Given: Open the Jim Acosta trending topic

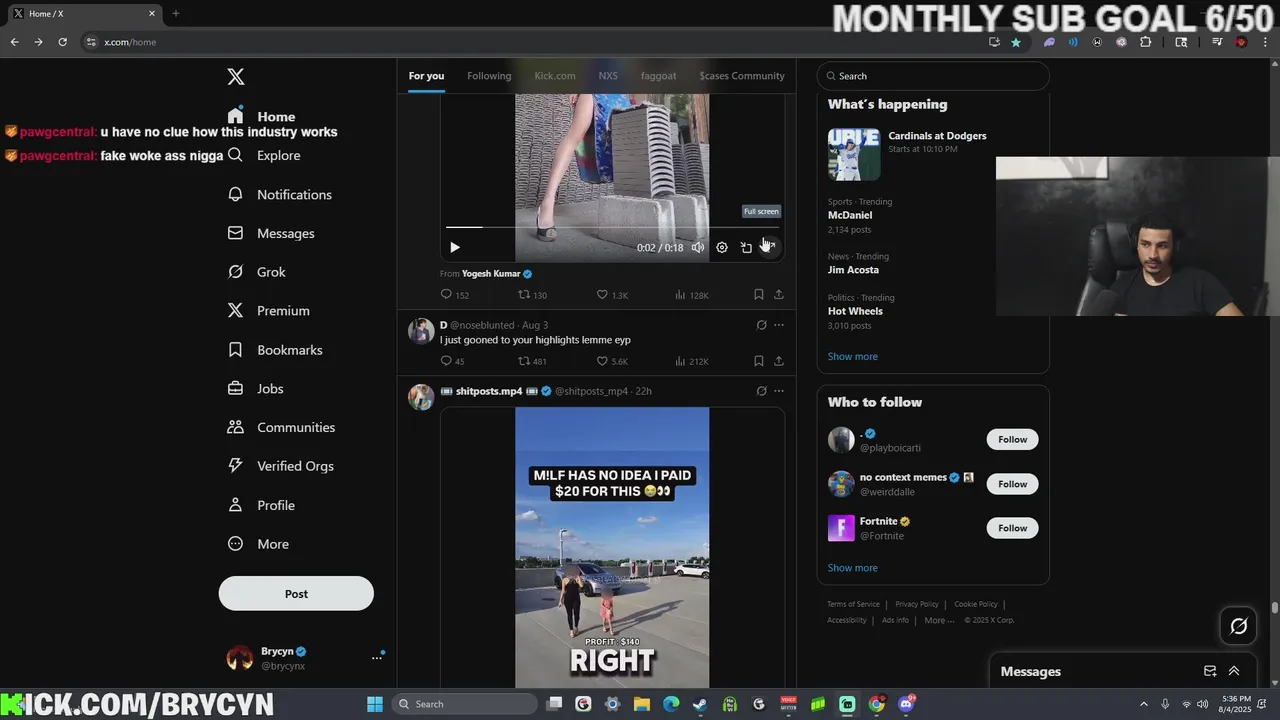Looking at the screenshot, I should click(853, 270).
